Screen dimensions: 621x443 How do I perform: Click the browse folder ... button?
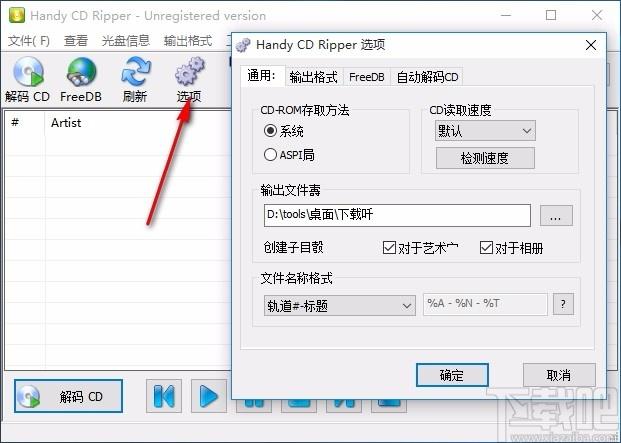pyautogui.click(x=556, y=216)
